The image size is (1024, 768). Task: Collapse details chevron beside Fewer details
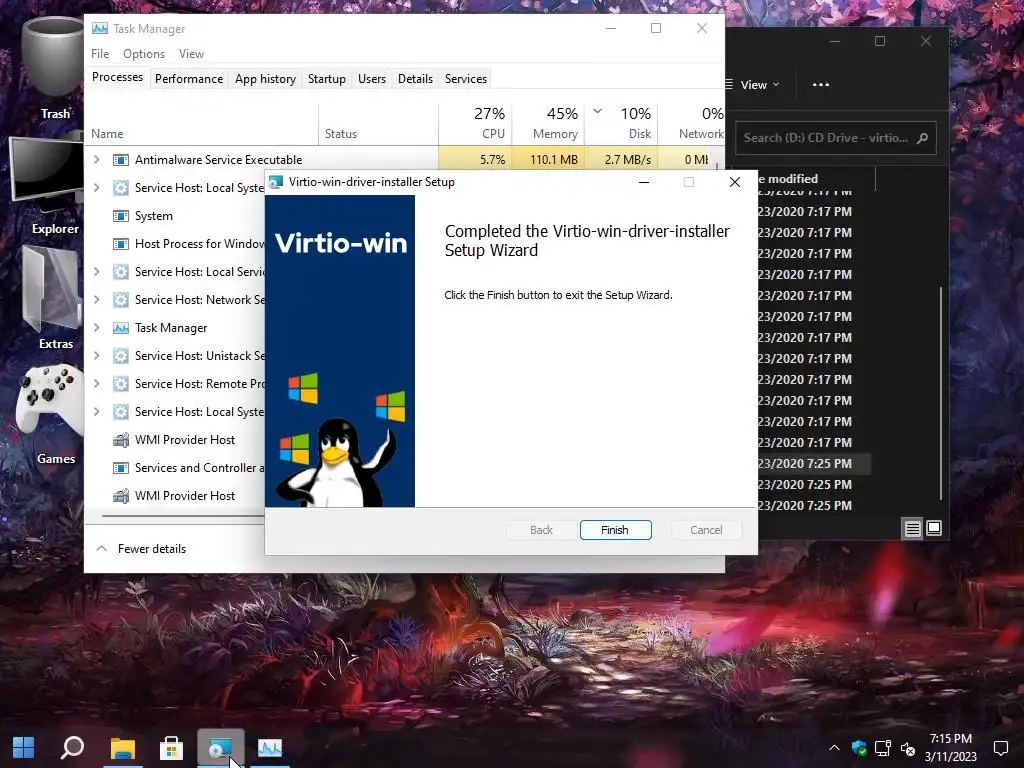click(102, 549)
